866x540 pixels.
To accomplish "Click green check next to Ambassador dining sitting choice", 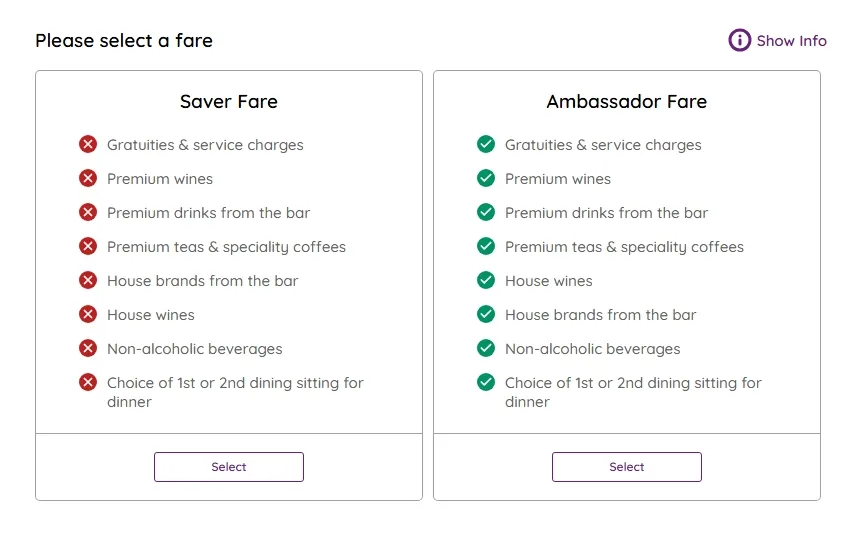I will pyautogui.click(x=486, y=383).
